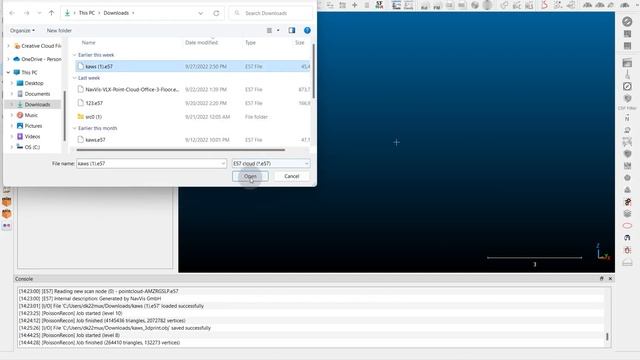
Task: Click the lower orange cube icon on left
Action: (7, 214)
